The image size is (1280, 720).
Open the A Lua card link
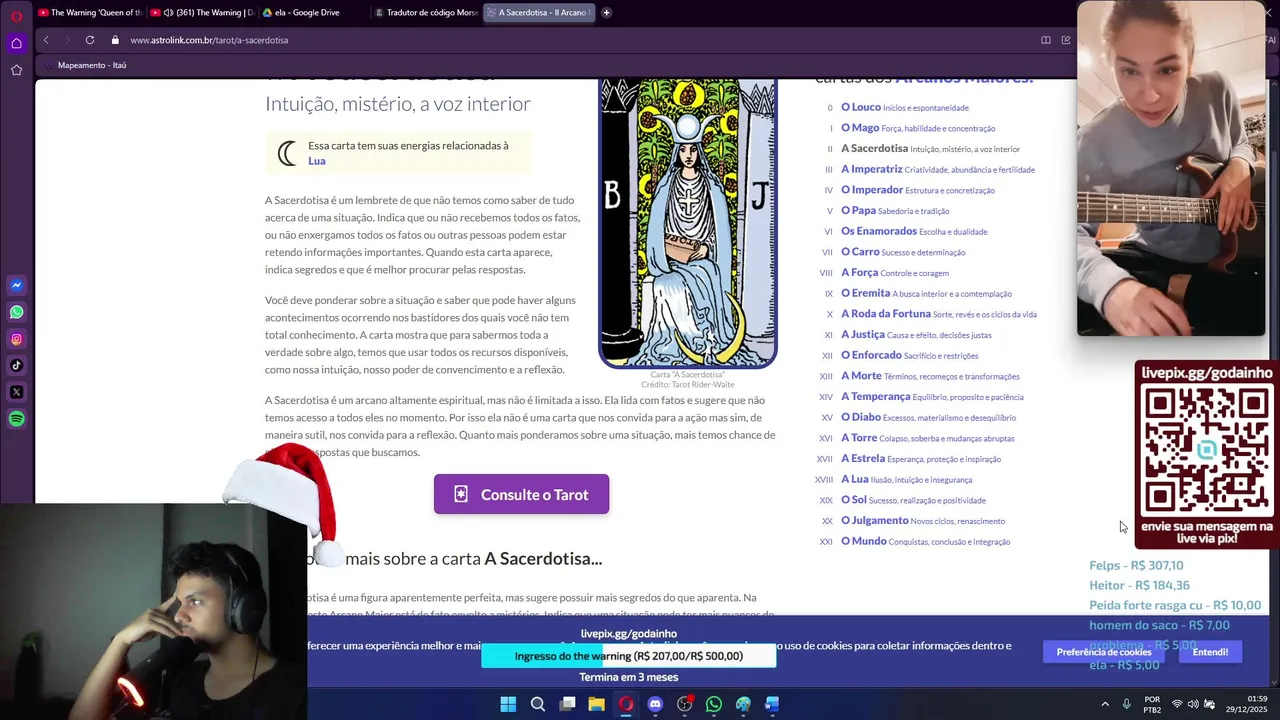[855, 479]
